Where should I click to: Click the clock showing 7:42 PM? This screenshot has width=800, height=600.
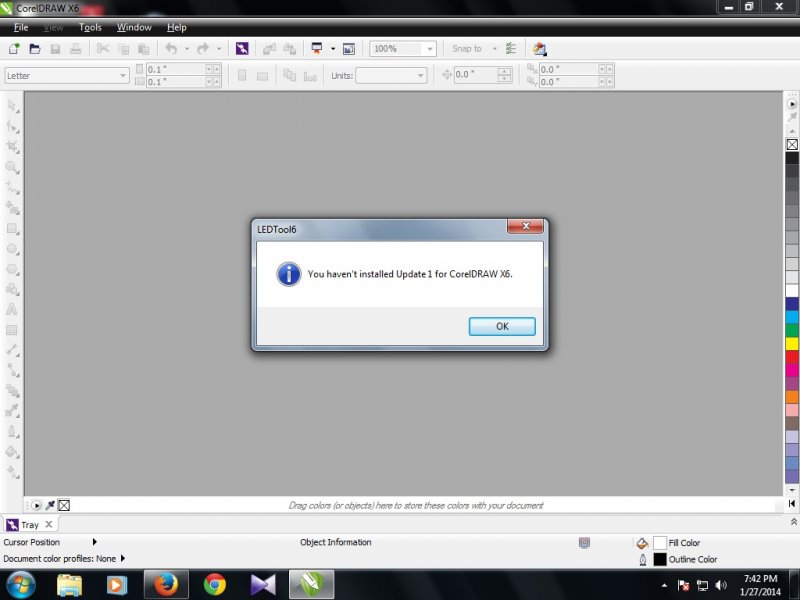coord(760,579)
